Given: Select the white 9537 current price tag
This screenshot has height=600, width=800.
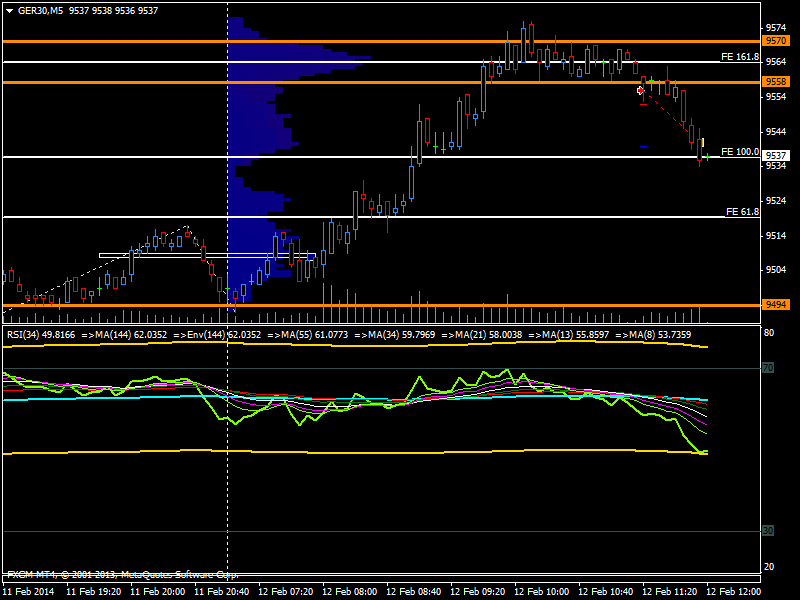Looking at the screenshot, I should coord(777,155).
